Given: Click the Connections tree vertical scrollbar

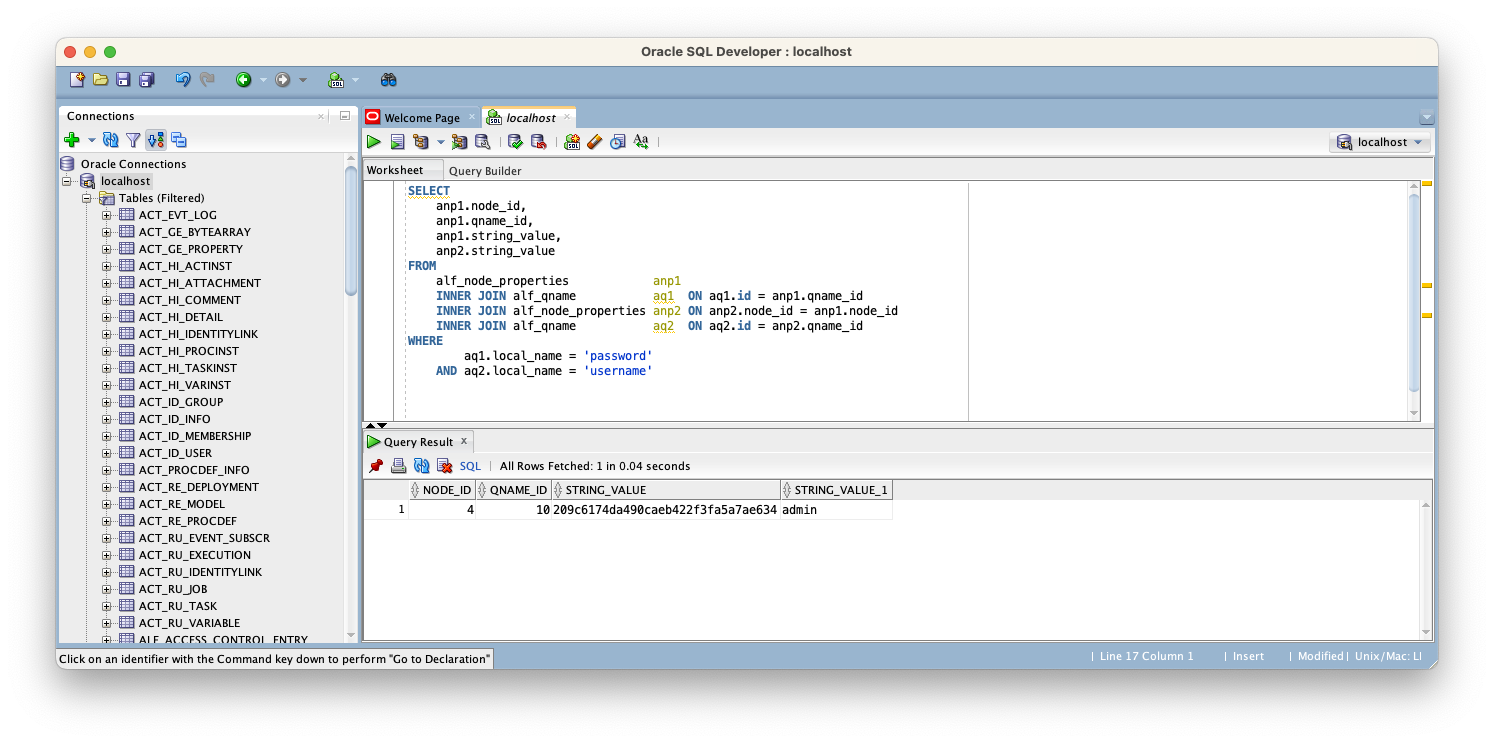Looking at the screenshot, I should click(351, 230).
